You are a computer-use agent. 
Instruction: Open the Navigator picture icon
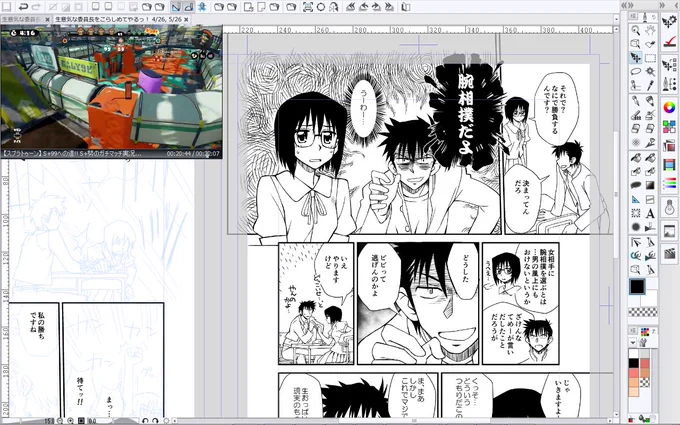click(x=669, y=232)
